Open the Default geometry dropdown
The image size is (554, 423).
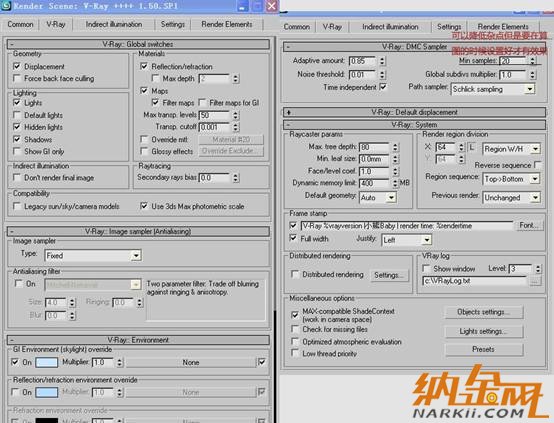tap(391, 197)
